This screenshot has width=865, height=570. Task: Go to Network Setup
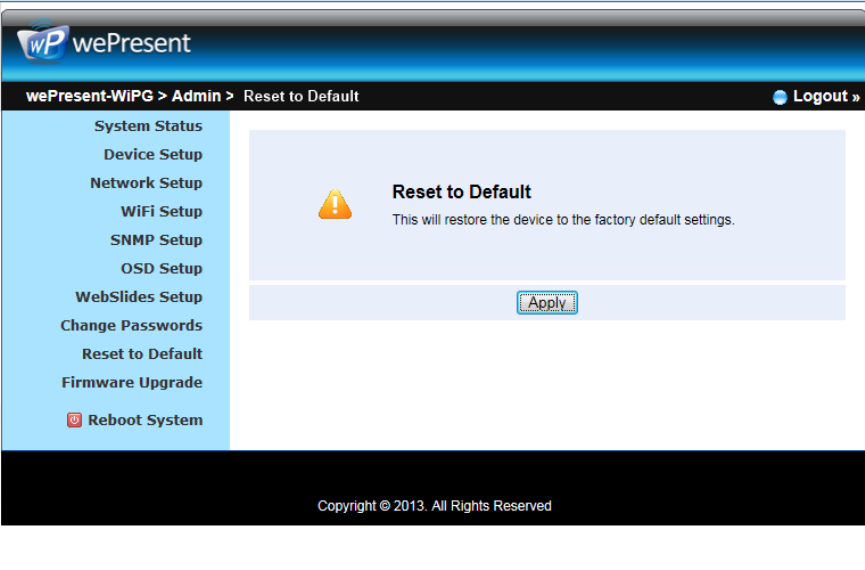click(146, 183)
